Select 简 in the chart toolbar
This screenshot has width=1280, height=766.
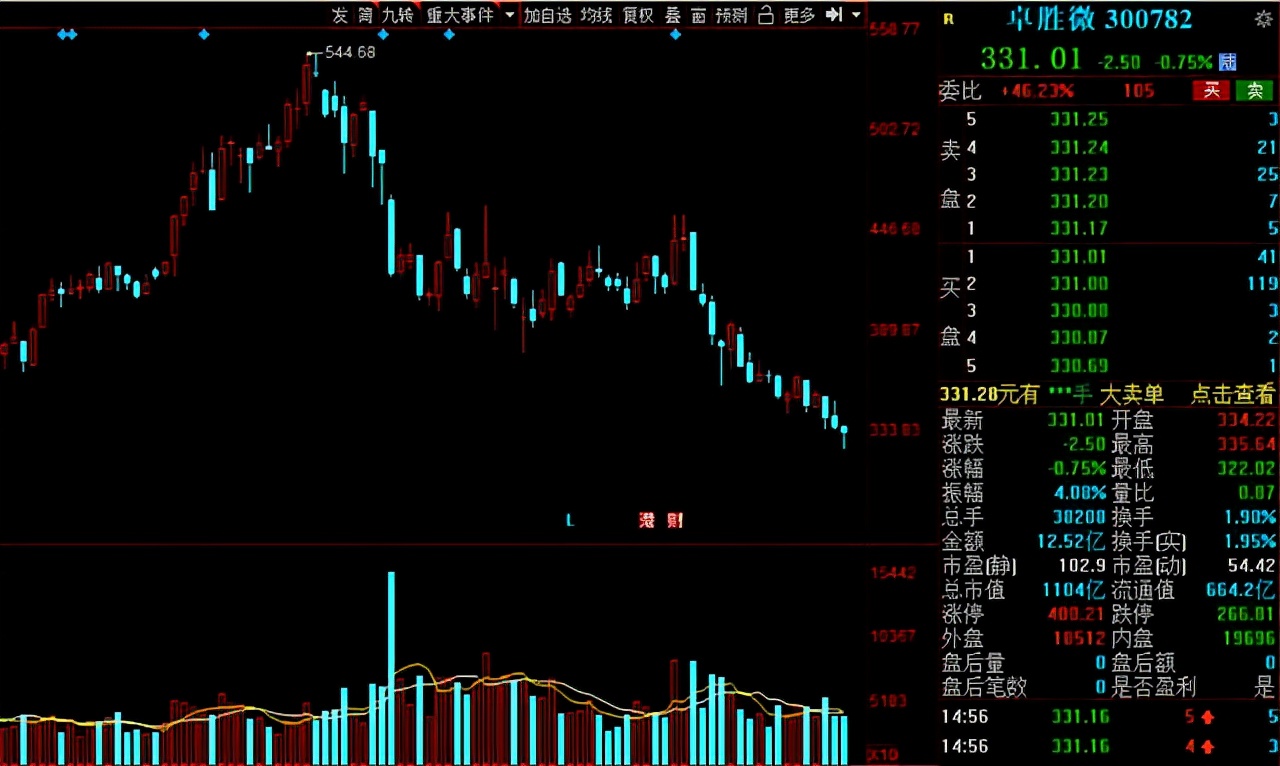366,15
